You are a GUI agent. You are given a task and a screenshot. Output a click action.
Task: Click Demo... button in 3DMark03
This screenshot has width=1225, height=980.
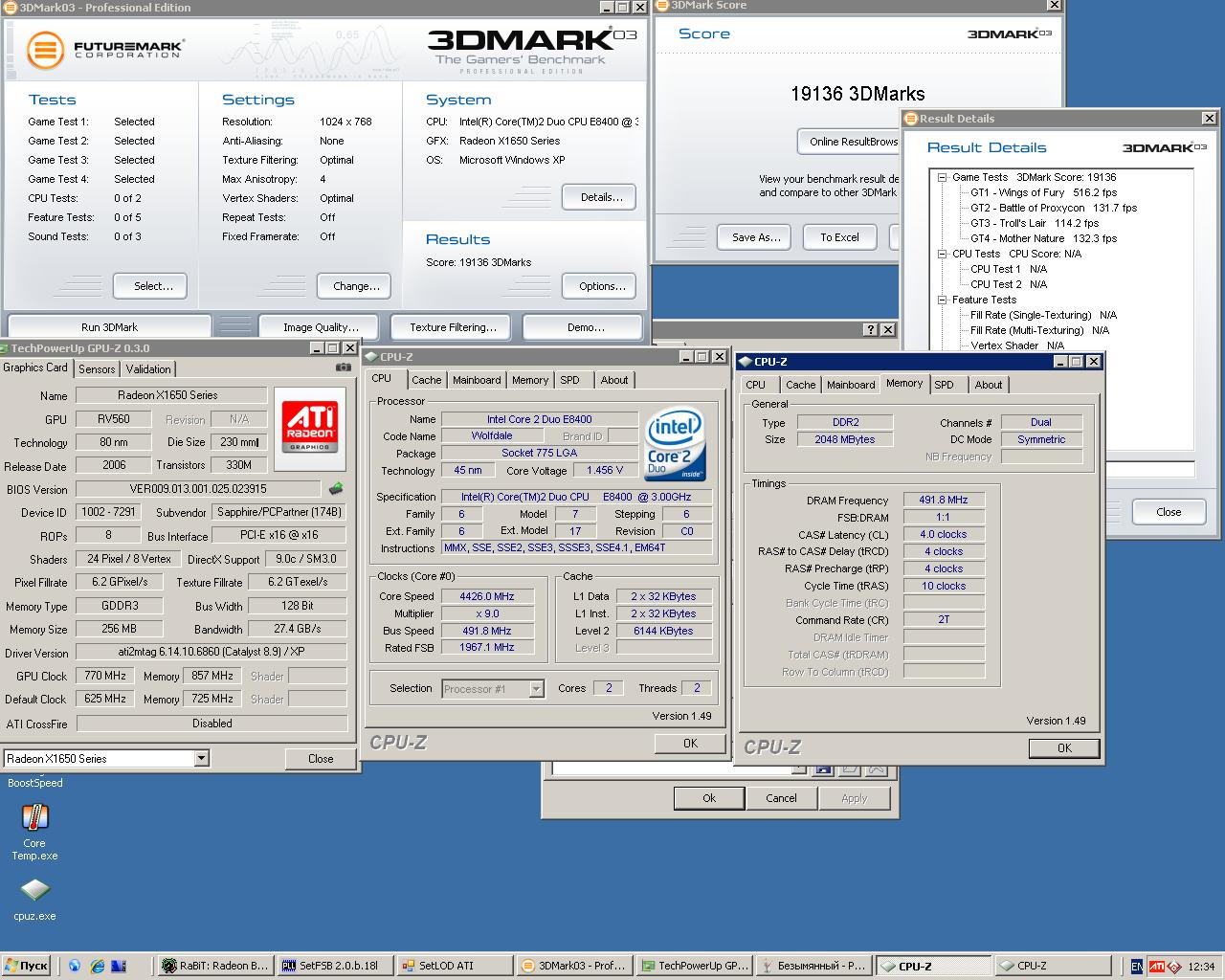(585, 327)
